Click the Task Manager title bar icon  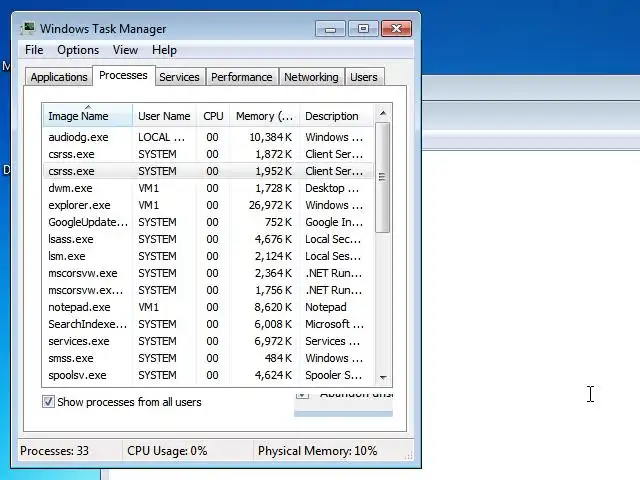click(28, 29)
